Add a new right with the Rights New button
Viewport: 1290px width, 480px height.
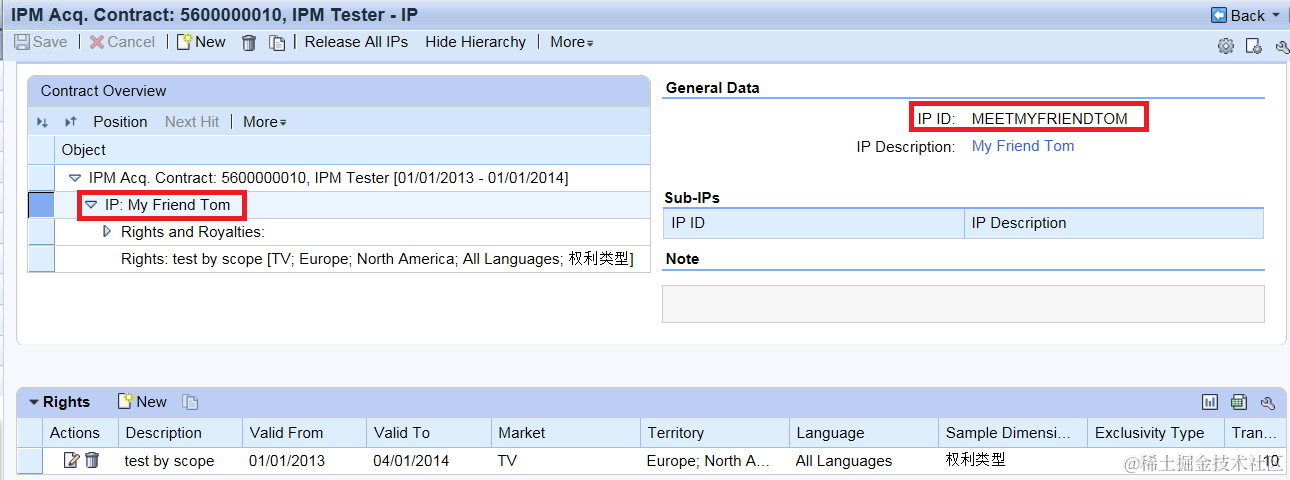tap(142, 402)
